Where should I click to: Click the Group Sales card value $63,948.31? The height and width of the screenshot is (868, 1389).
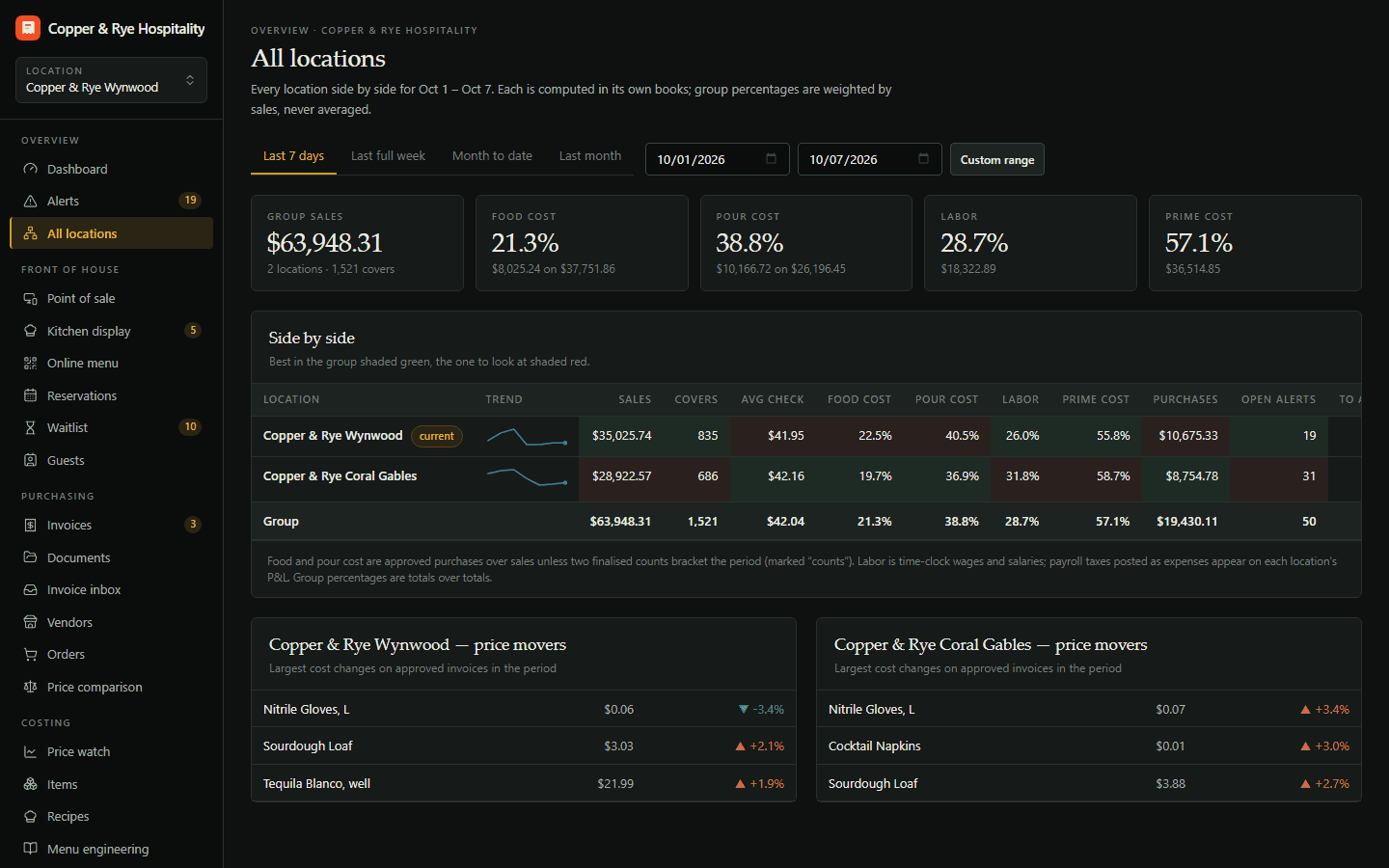pos(325,243)
